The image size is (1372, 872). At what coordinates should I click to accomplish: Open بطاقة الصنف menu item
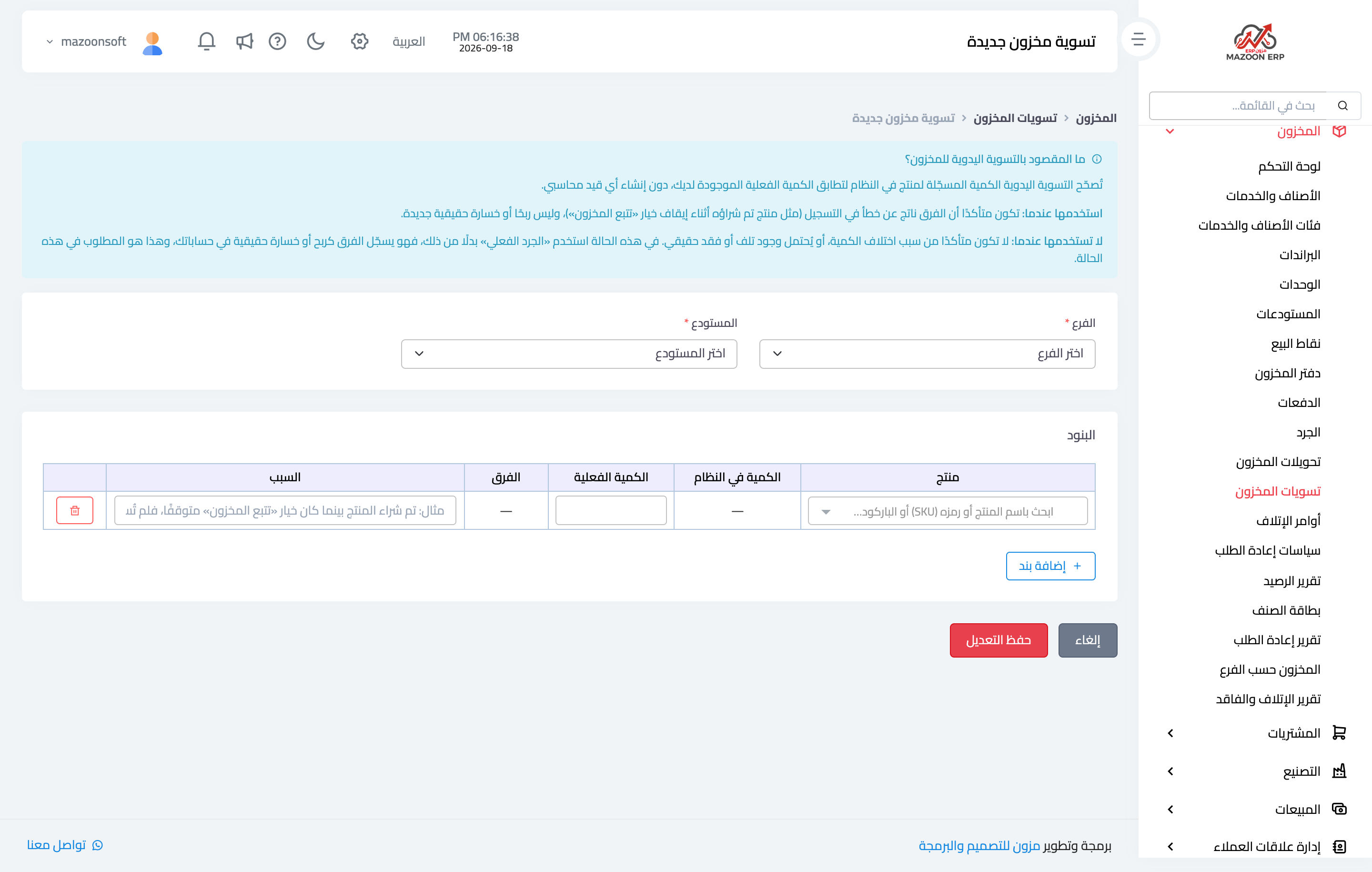(x=1286, y=610)
